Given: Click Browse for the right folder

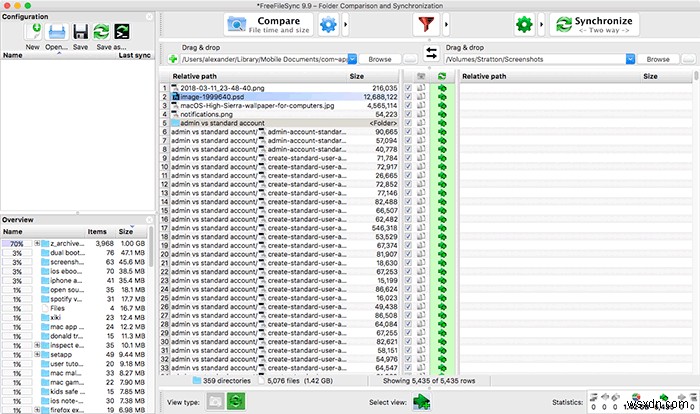Looking at the screenshot, I should tap(658, 59).
